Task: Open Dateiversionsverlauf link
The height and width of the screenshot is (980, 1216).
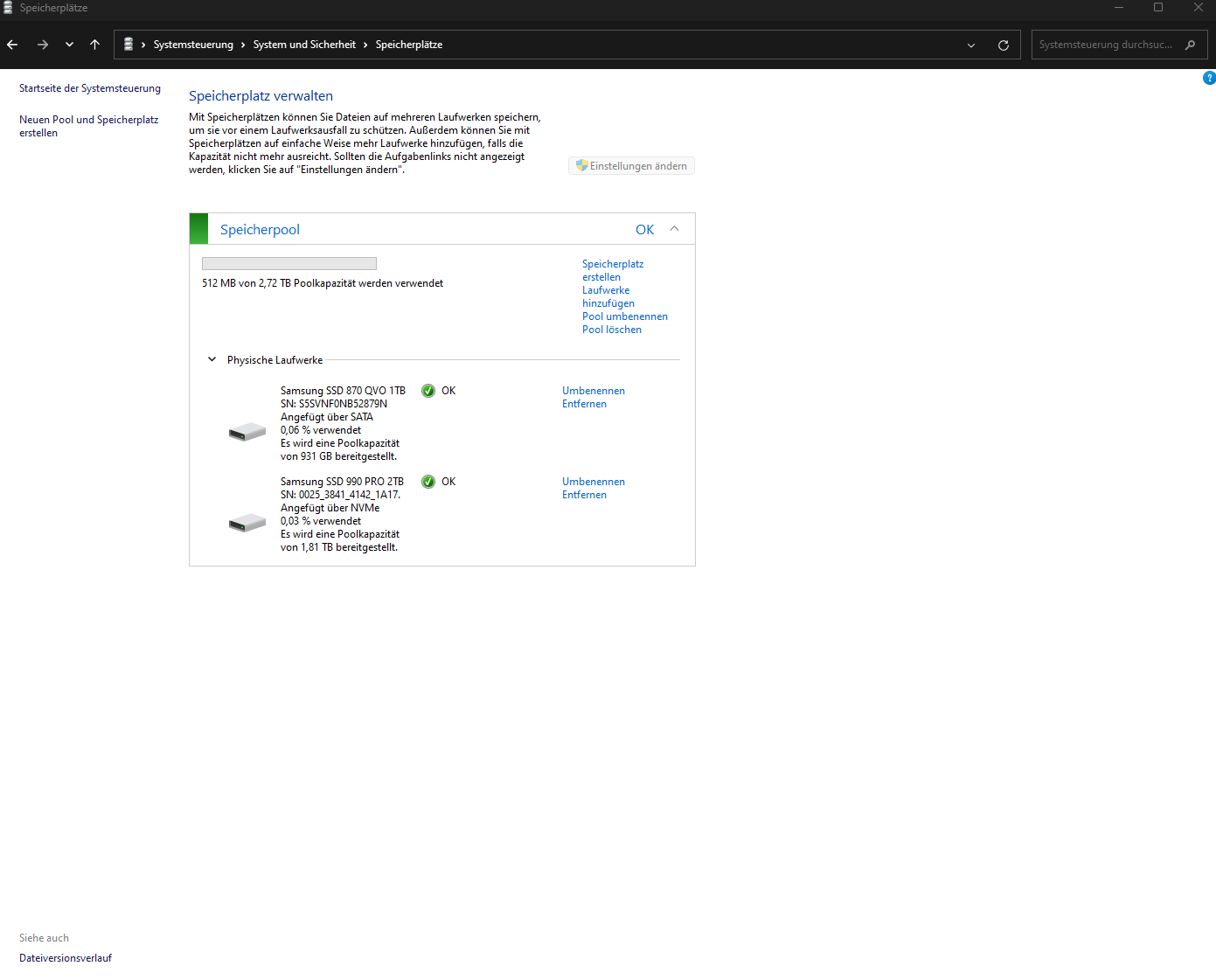Action: point(66,958)
